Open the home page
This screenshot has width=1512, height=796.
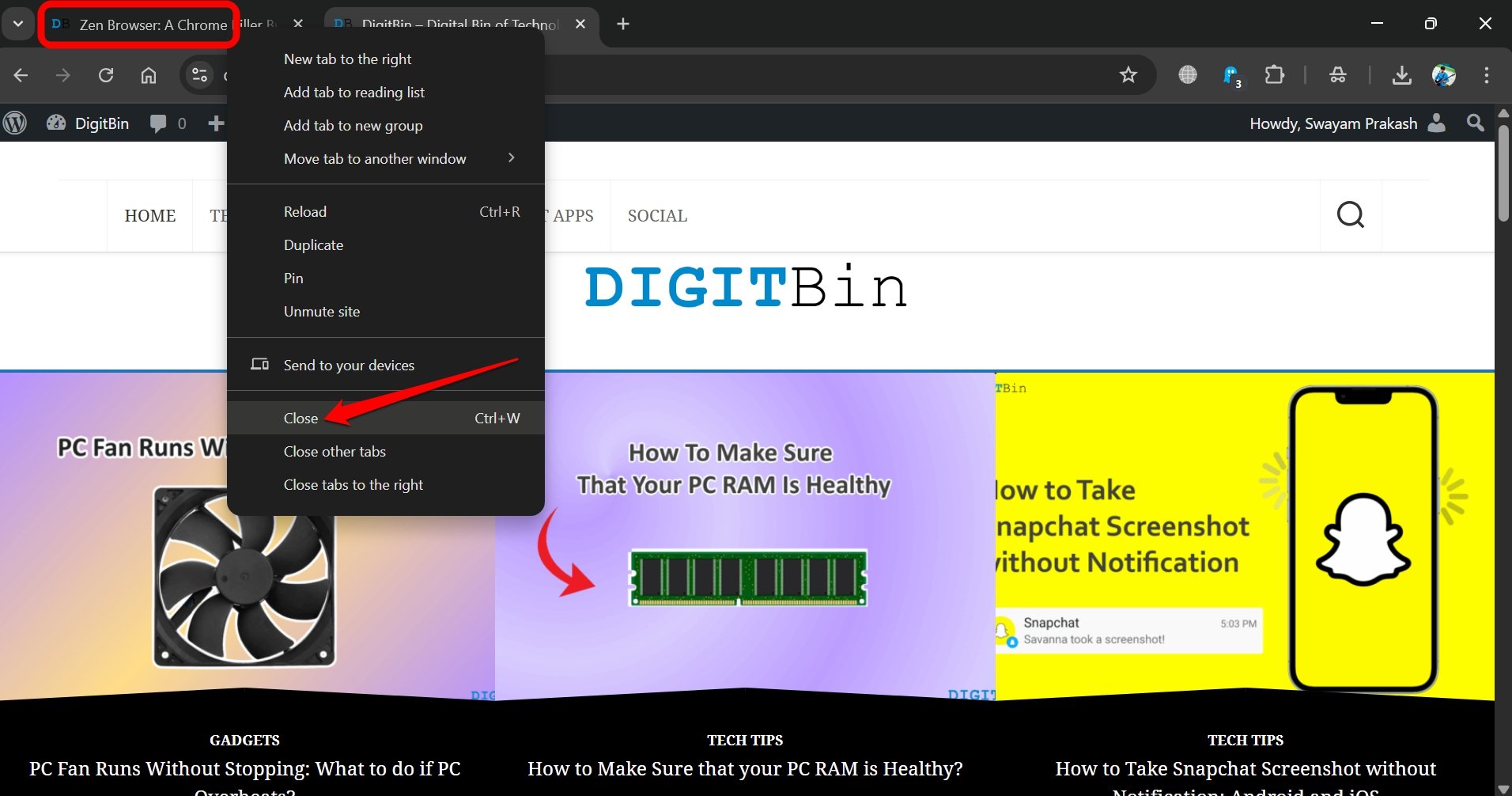[x=149, y=75]
